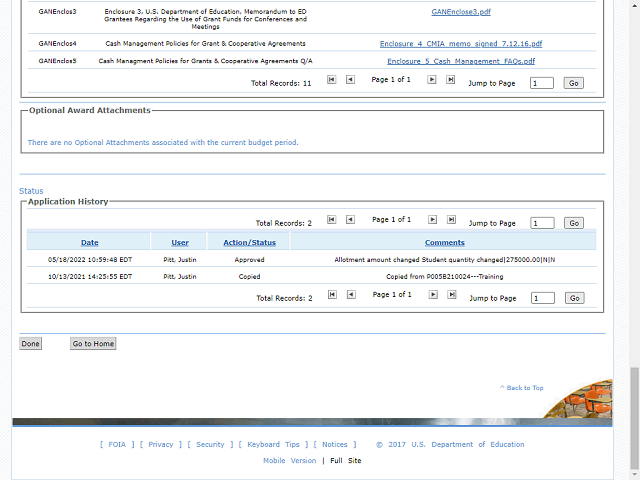Previous page icon above Application History table
The image size is (640, 480).
click(x=350, y=220)
